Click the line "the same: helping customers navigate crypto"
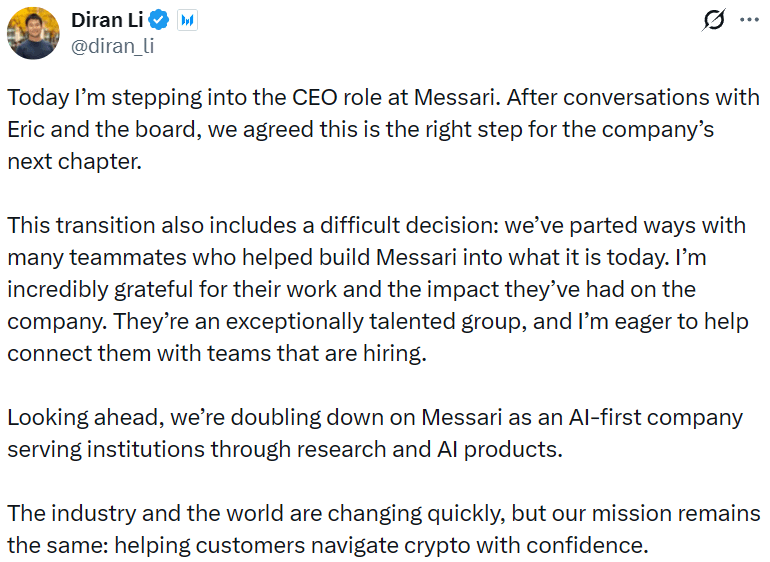 (329, 546)
